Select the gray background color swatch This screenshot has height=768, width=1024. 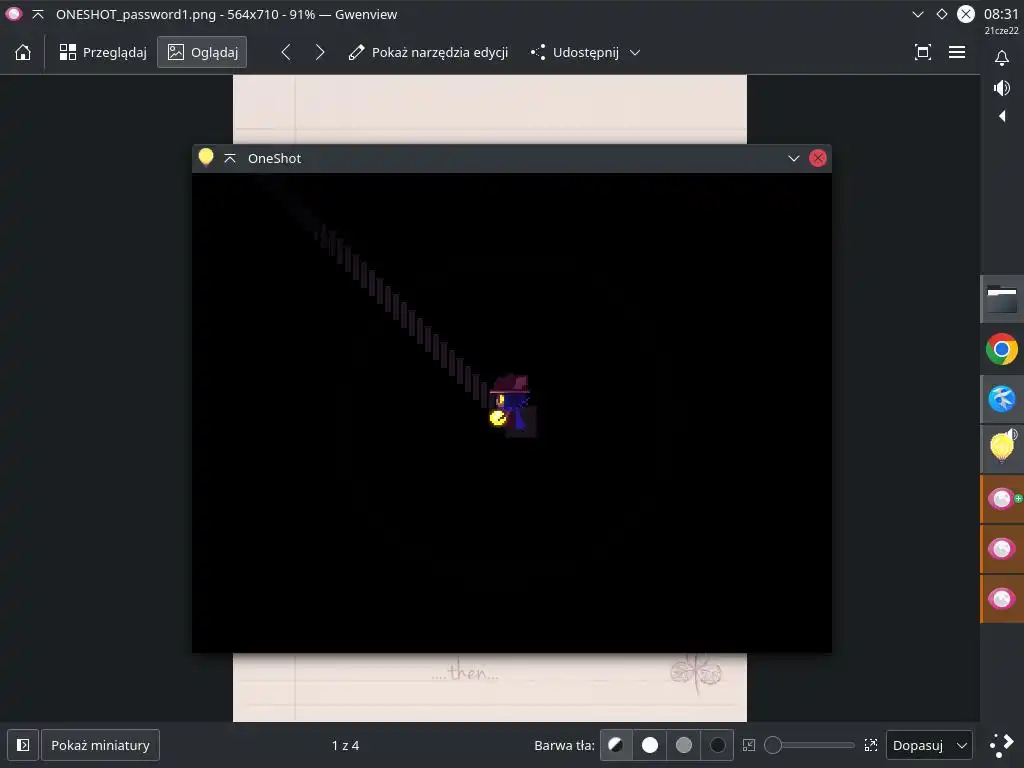(684, 745)
